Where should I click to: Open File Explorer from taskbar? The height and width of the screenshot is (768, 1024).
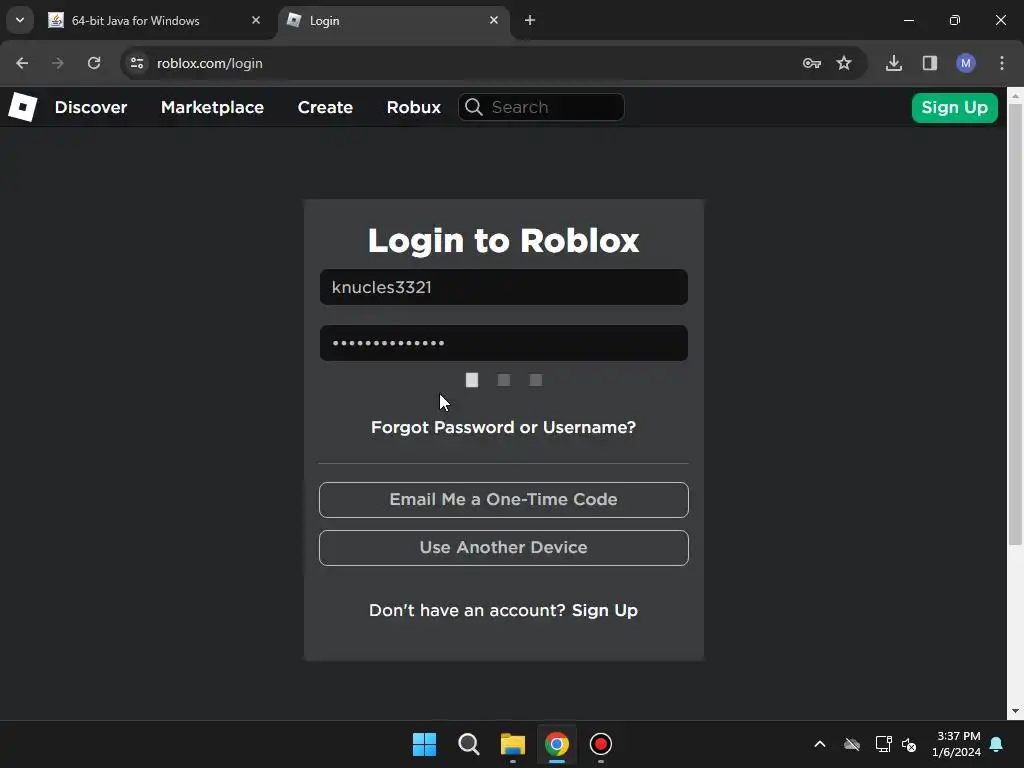[x=513, y=744]
